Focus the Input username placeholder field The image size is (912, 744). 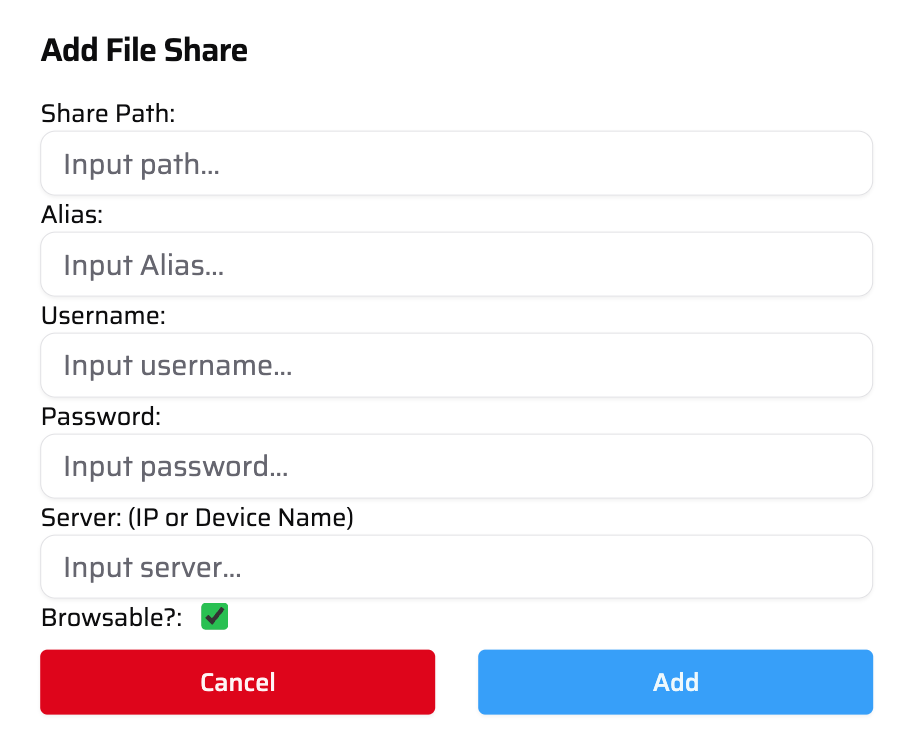[x=456, y=365]
